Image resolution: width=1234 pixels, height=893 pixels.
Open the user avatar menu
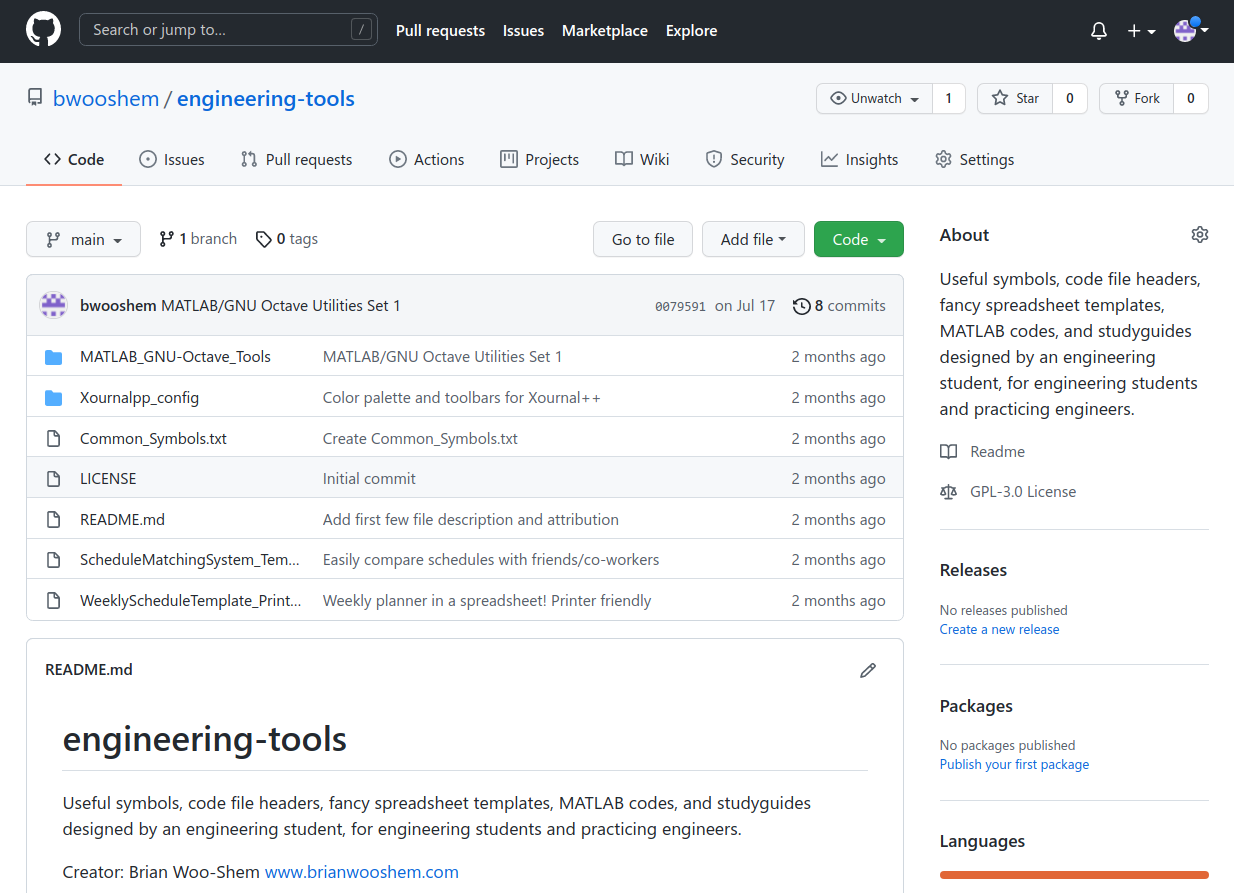click(x=1191, y=31)
